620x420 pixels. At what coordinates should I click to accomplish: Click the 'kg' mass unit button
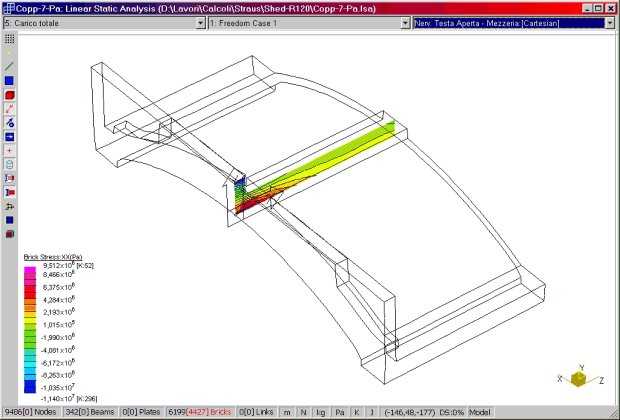pos(320,412)
